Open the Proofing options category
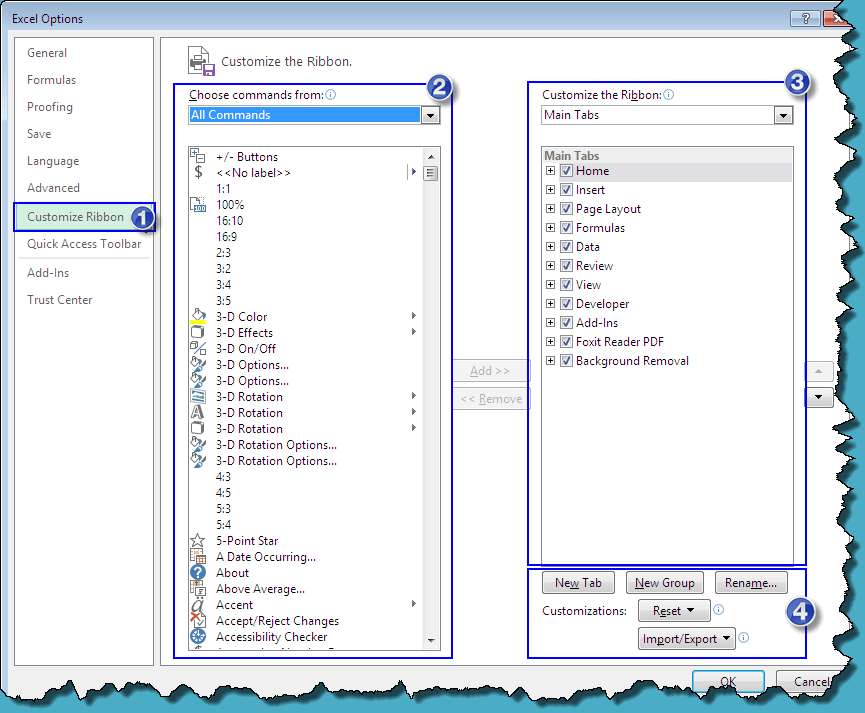 pyautogui.click(x=50, y=107)
